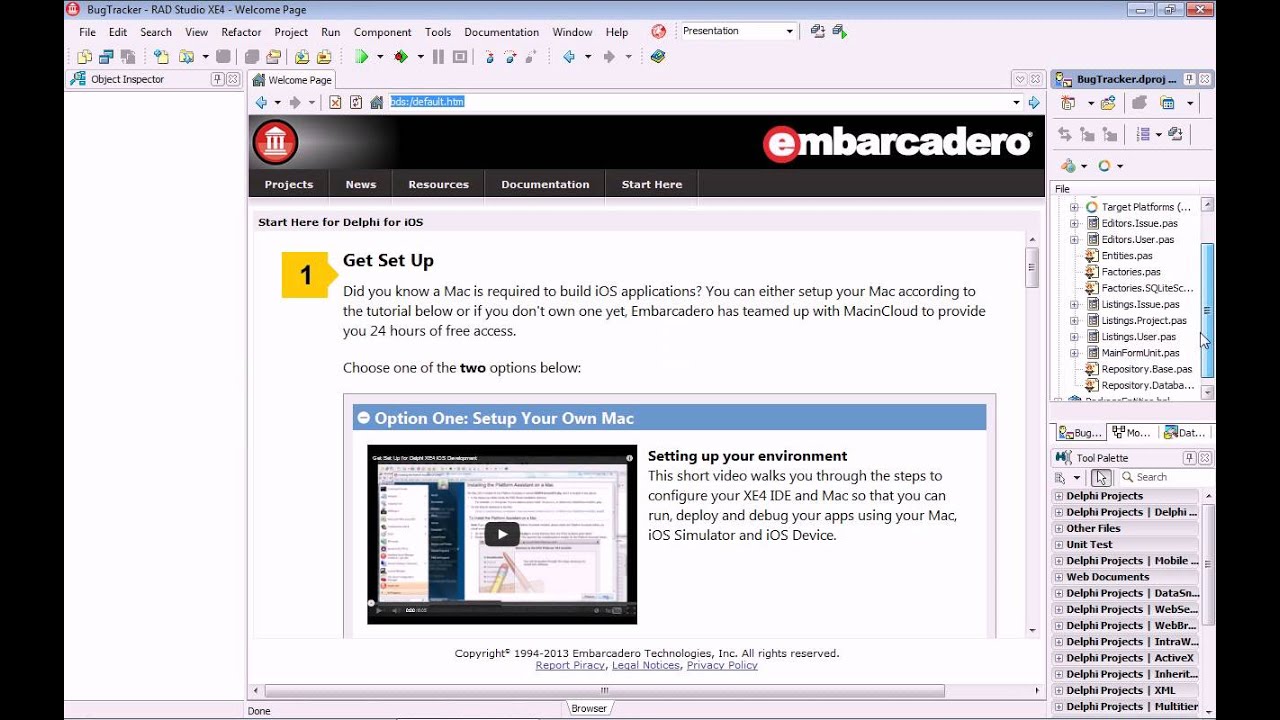Expand Target Platforms tree node
Image resolution: width=1280 pixels, height=720 pixels.
click(x=1074, y=207)
